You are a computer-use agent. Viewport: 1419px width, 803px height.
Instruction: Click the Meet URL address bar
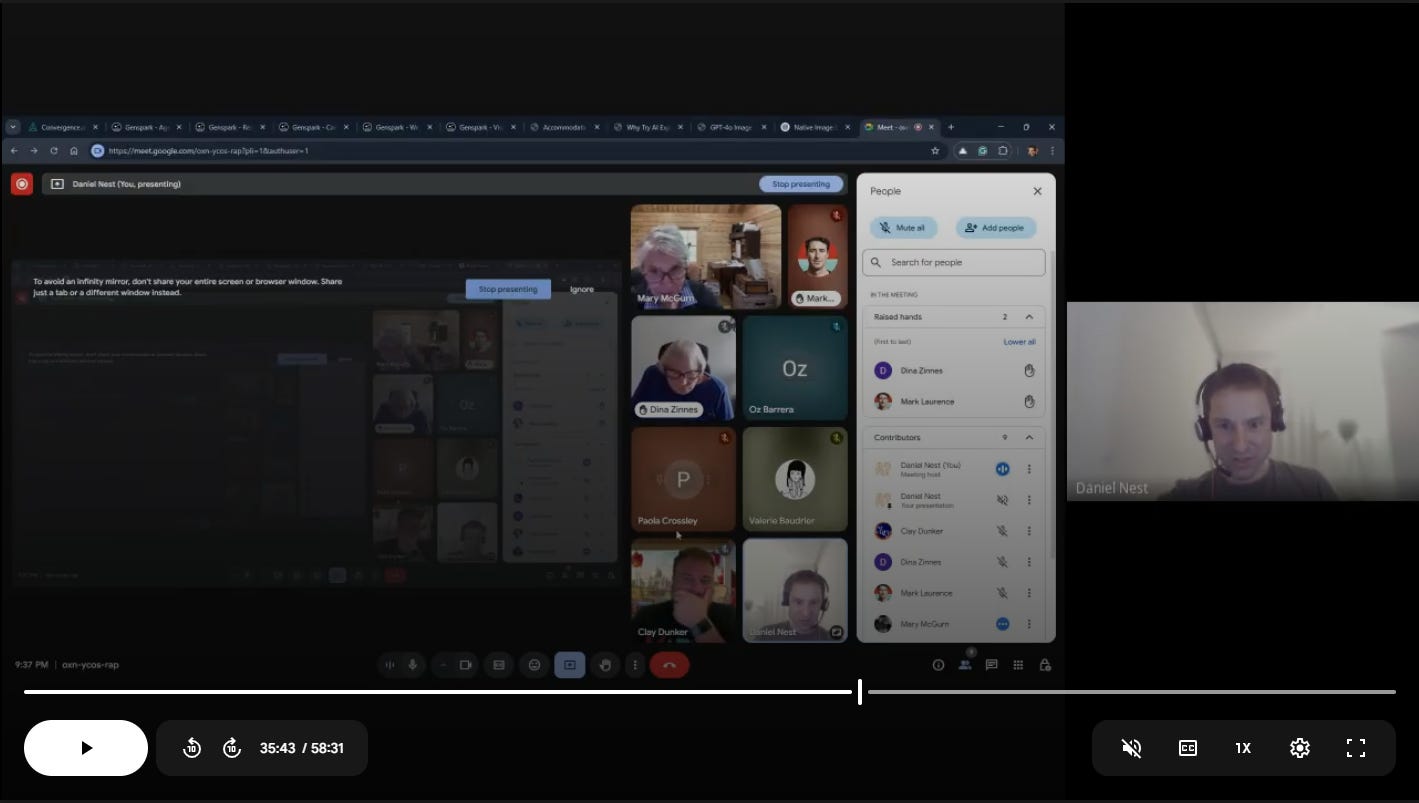[x=510, y=151]
